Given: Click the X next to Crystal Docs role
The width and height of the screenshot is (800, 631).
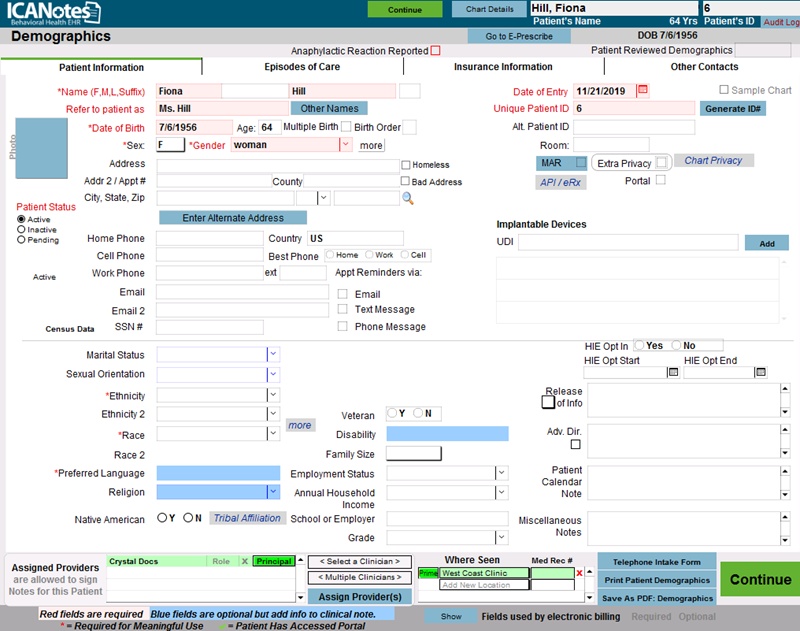Looking at the screenshot, I should tap(244, 562).
